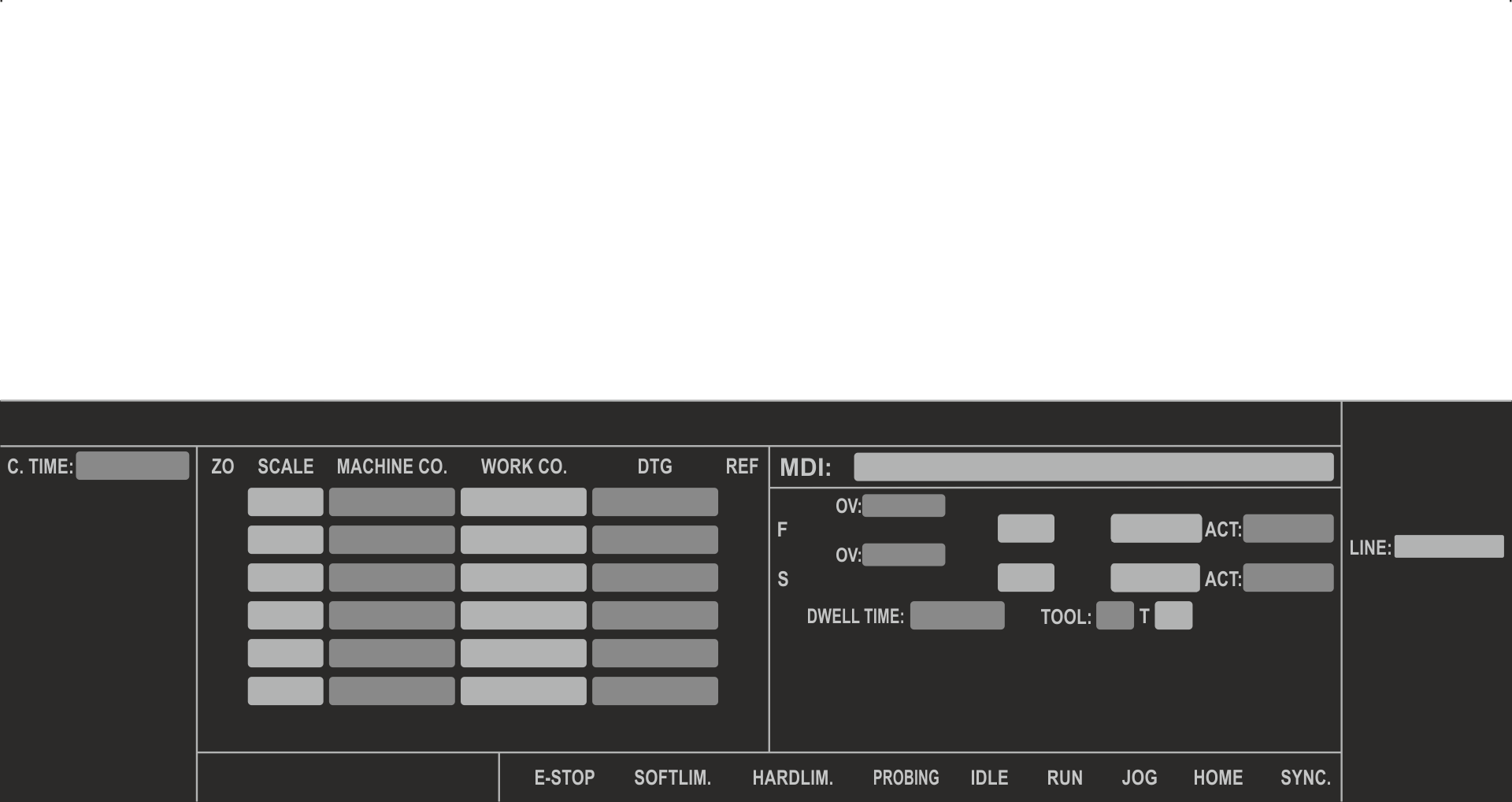Click the spindle S ACT value field
Image resolution: width=1512 pixels, height=802 pixels.
[x=1288, y=577]
